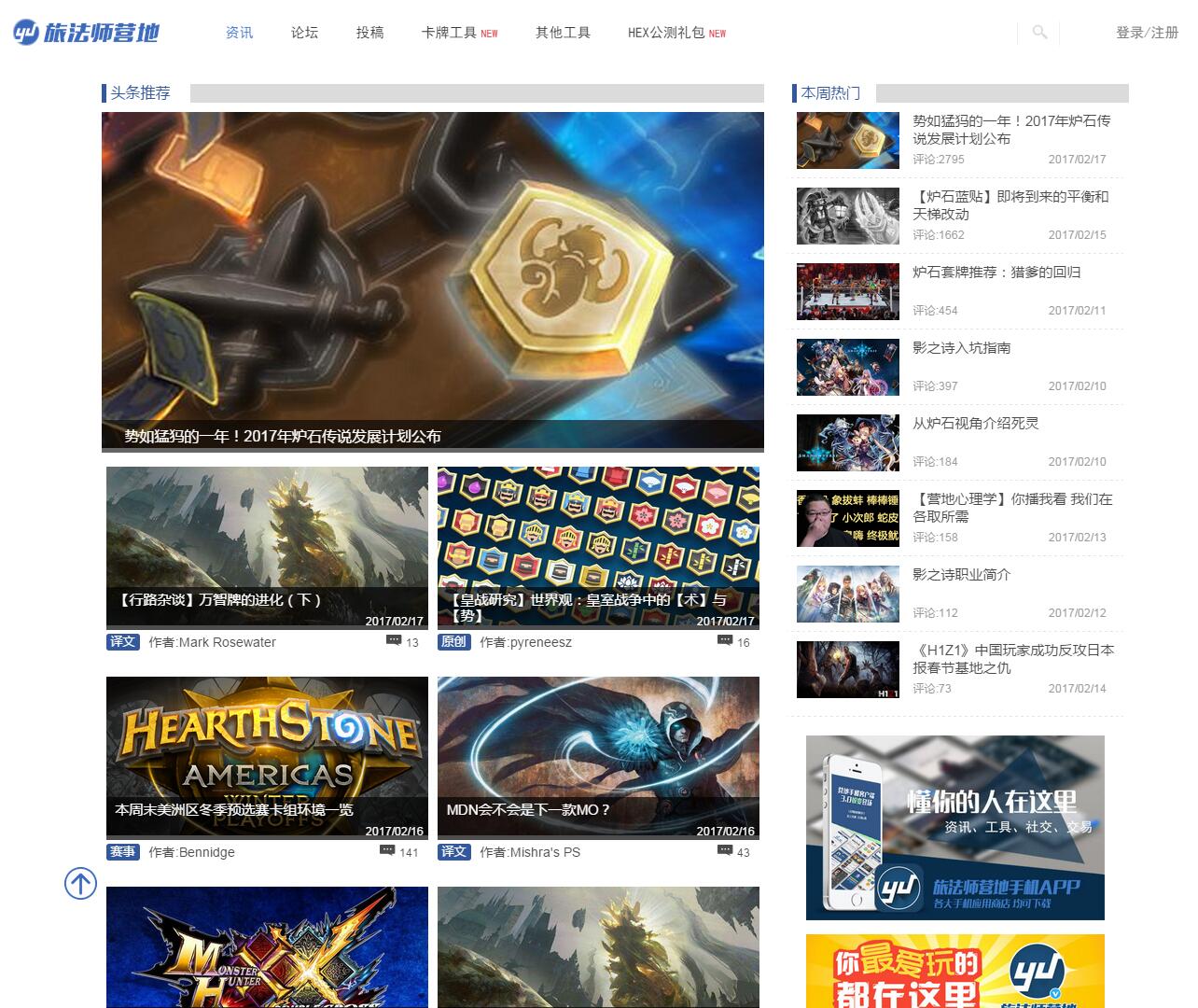The image size is (1198, 1008).
Task: Open the 万智牌的进化（下）article card
Action: pos(267,548)
